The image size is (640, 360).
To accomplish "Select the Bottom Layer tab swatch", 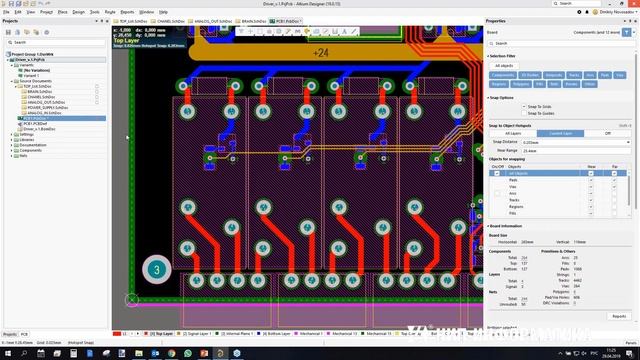I will point(259,334).
